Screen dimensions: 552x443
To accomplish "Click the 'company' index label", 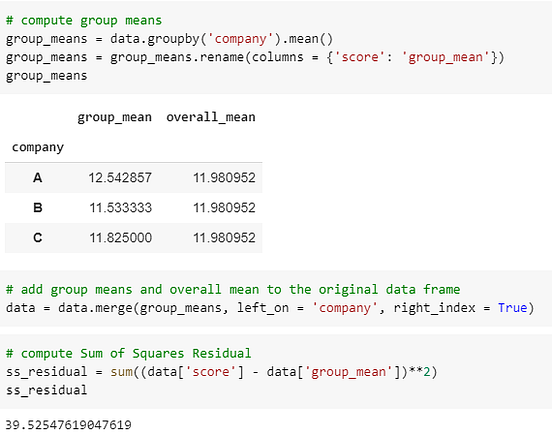I will point(38,147).
